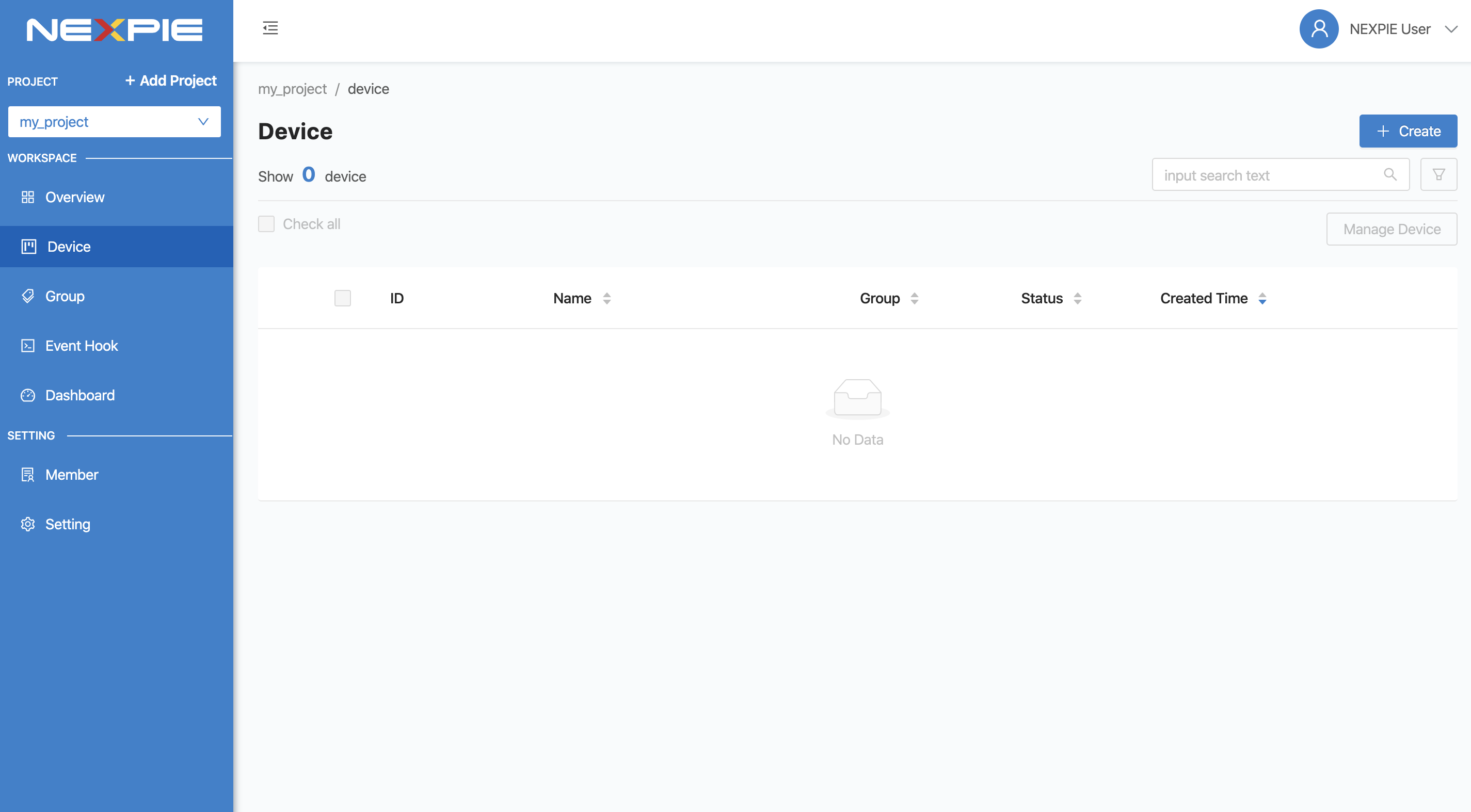Click the Manage Device button
This screenshot has width=1471, height=812.
(x=1392, y=229)
